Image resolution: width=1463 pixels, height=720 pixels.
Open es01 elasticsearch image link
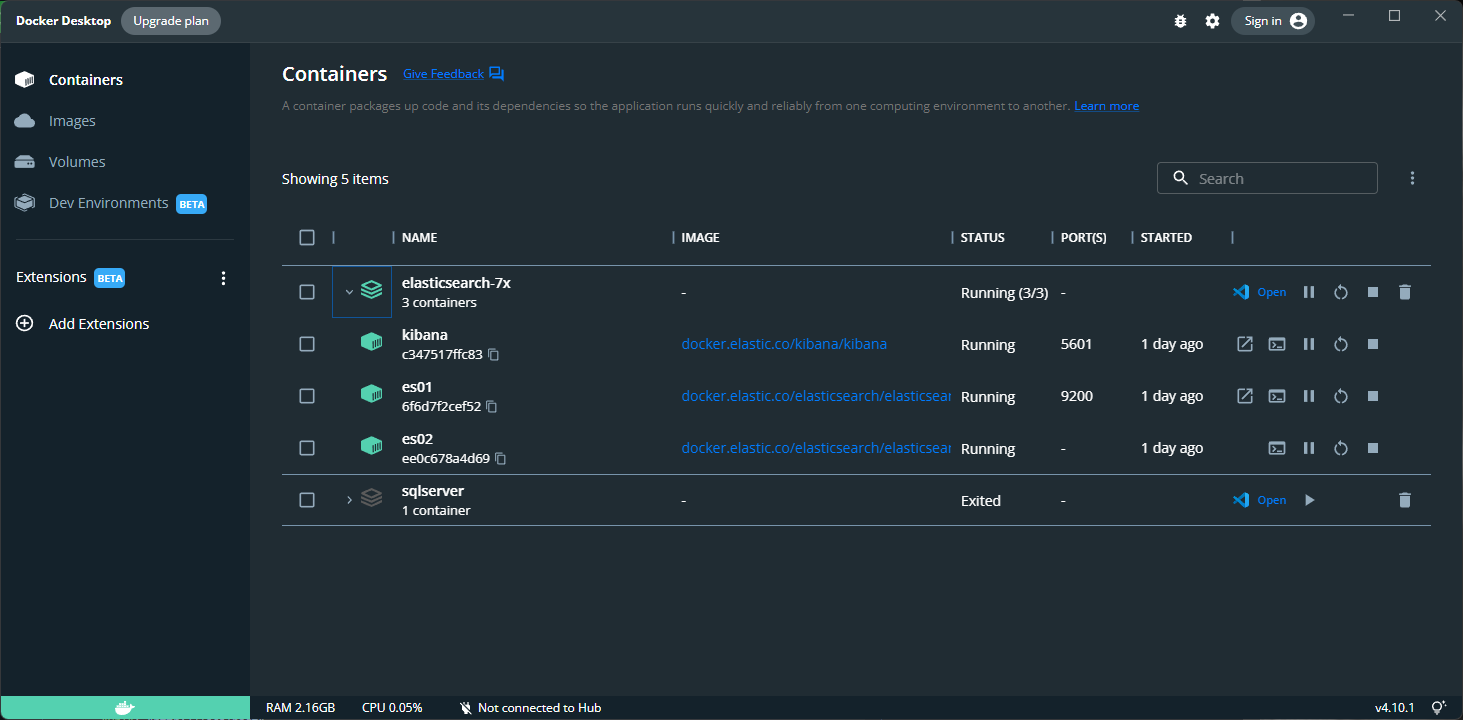[816, 396]
